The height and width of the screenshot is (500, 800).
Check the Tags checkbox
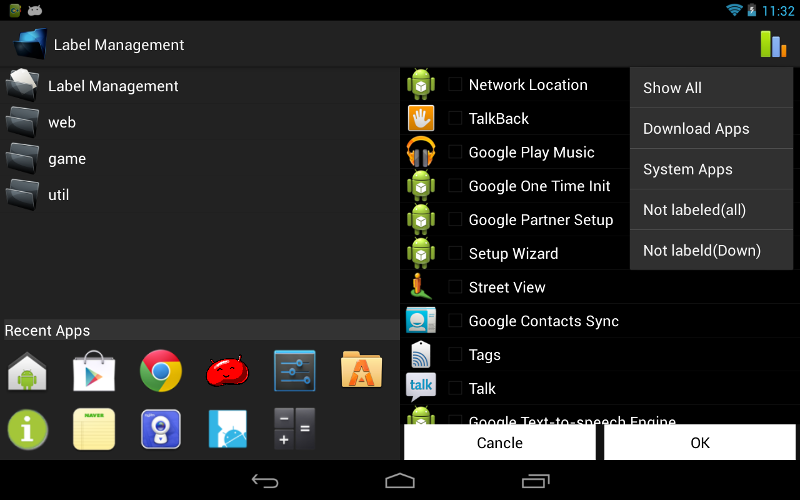[x=455, y=354]
